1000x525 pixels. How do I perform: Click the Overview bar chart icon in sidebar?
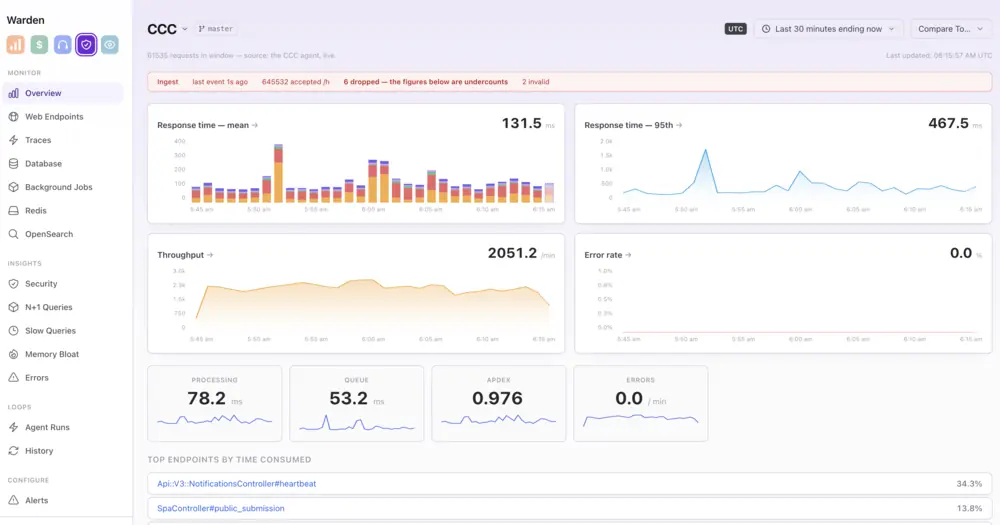(13, 93)
